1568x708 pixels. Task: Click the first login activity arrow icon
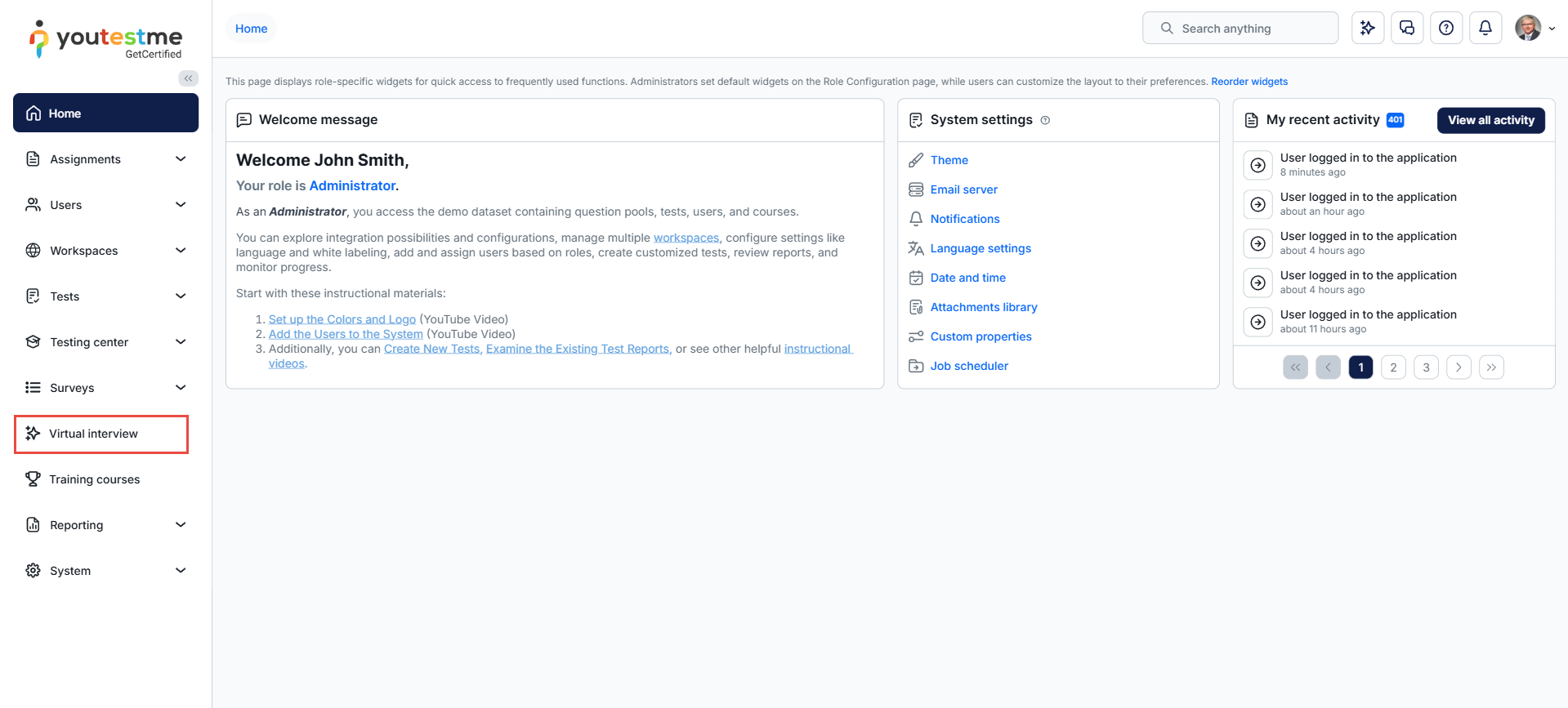(1258, 165)
